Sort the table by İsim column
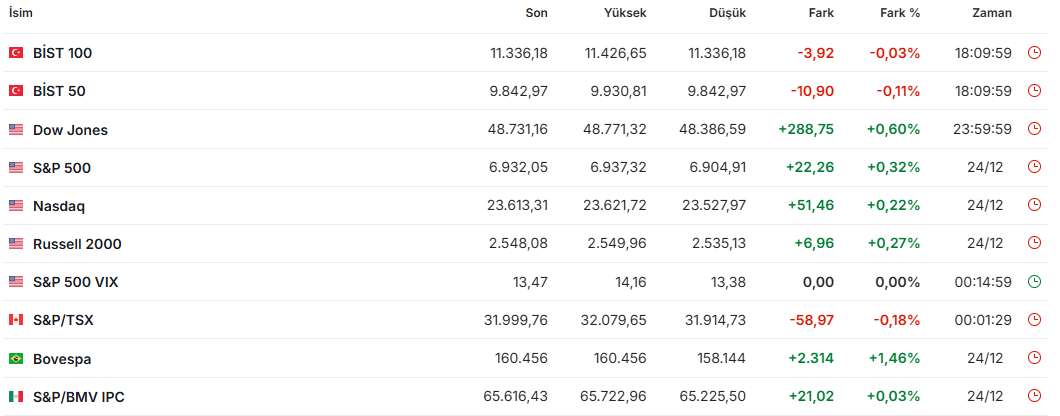 [21, 13]
